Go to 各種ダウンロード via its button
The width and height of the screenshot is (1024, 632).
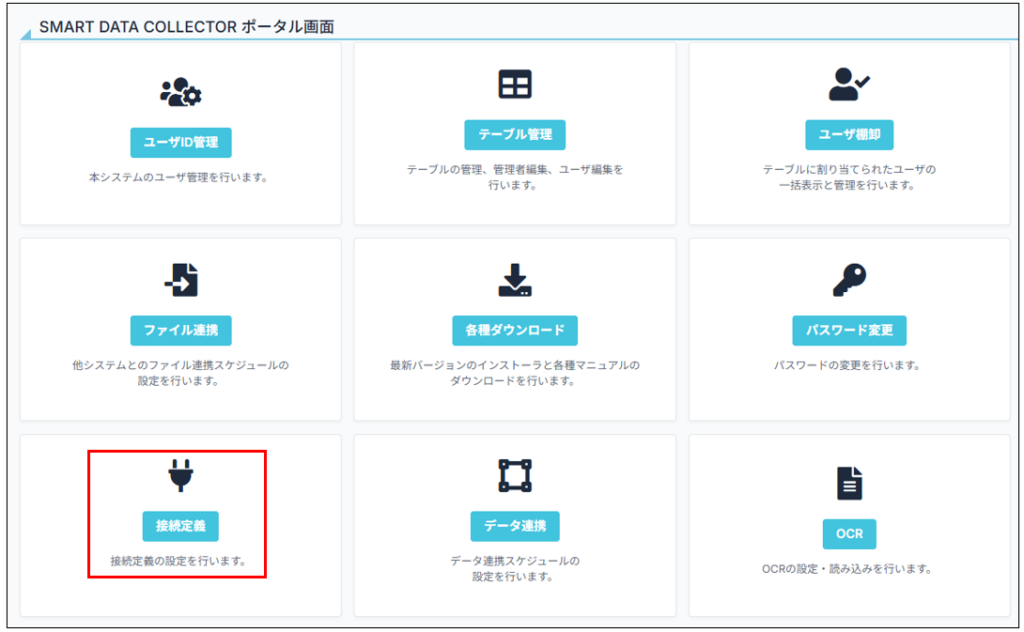tap(515, 330)
